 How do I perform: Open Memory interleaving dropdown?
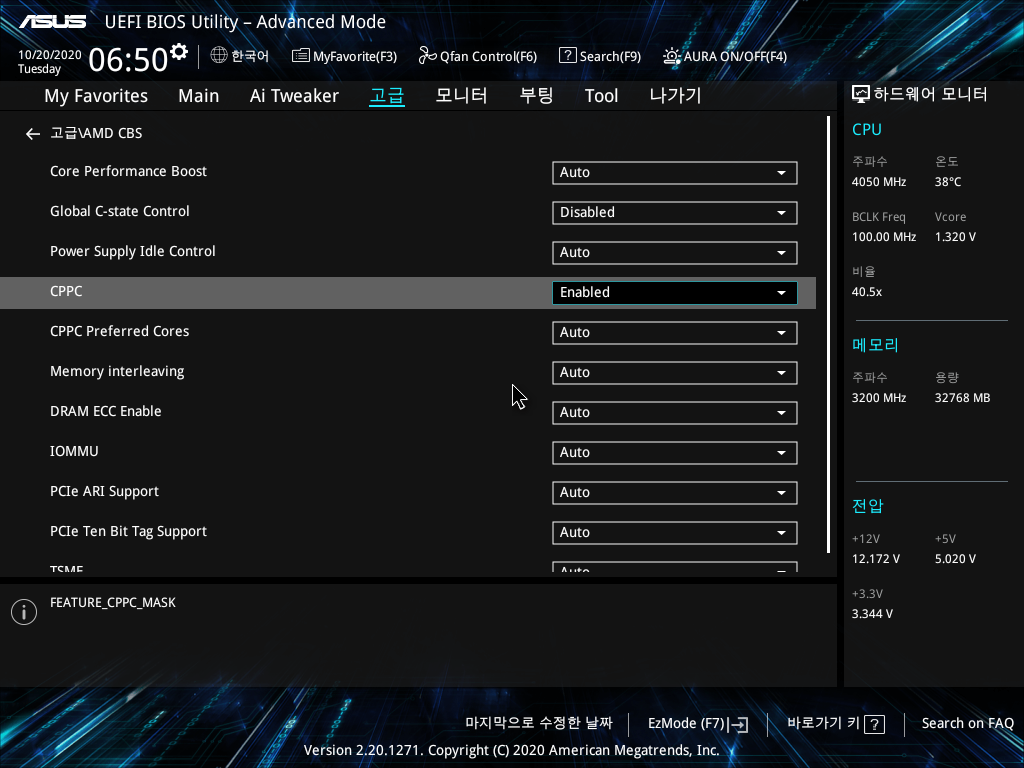(675, 373)
